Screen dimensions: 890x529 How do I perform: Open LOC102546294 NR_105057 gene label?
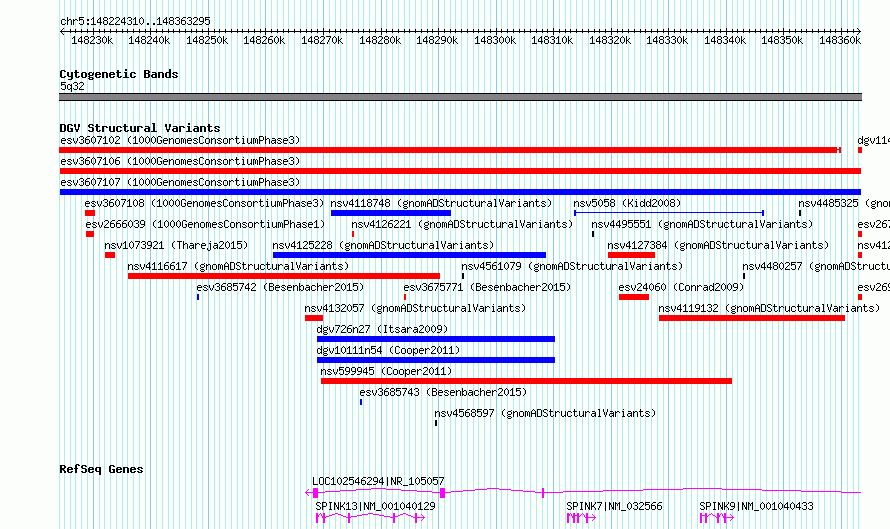tap(379, 481)
